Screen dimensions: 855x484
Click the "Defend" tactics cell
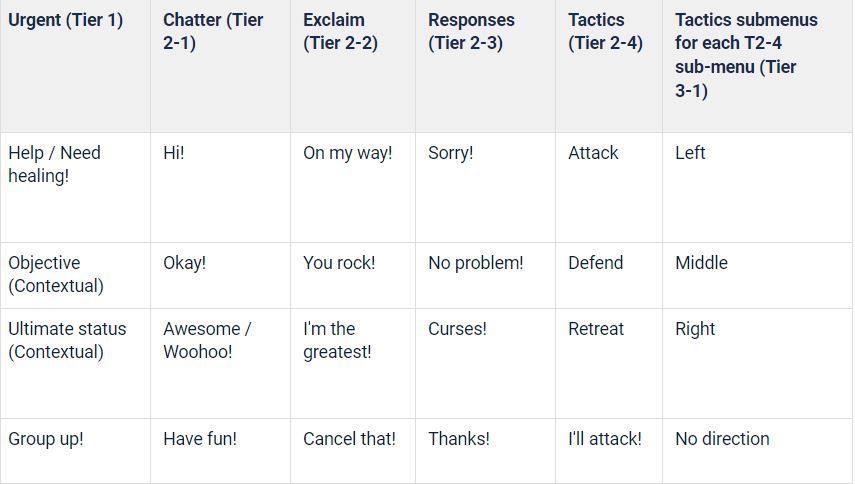click(x=595, y=263)
